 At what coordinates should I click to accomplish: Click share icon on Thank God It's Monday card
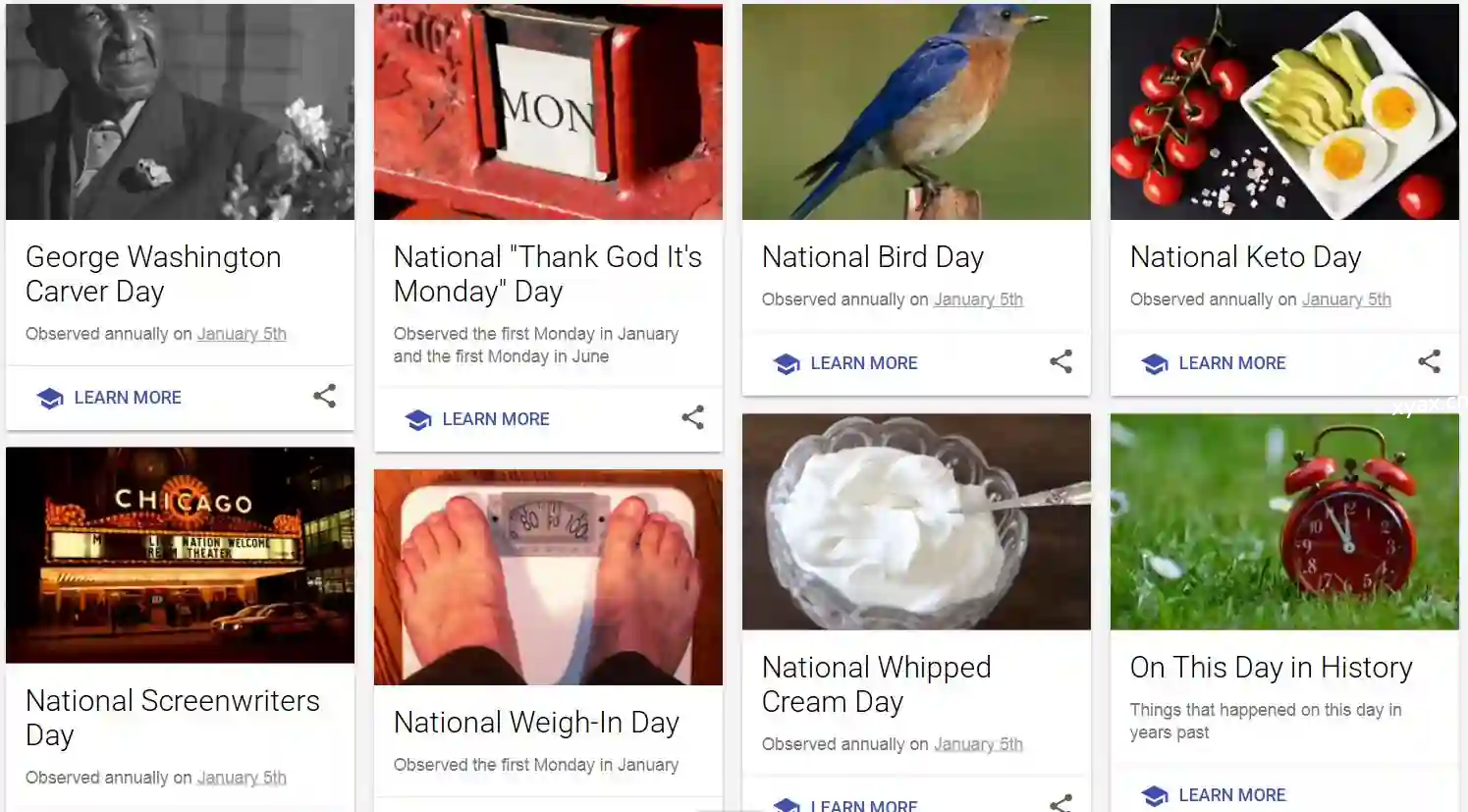click(x=692, y=417)
